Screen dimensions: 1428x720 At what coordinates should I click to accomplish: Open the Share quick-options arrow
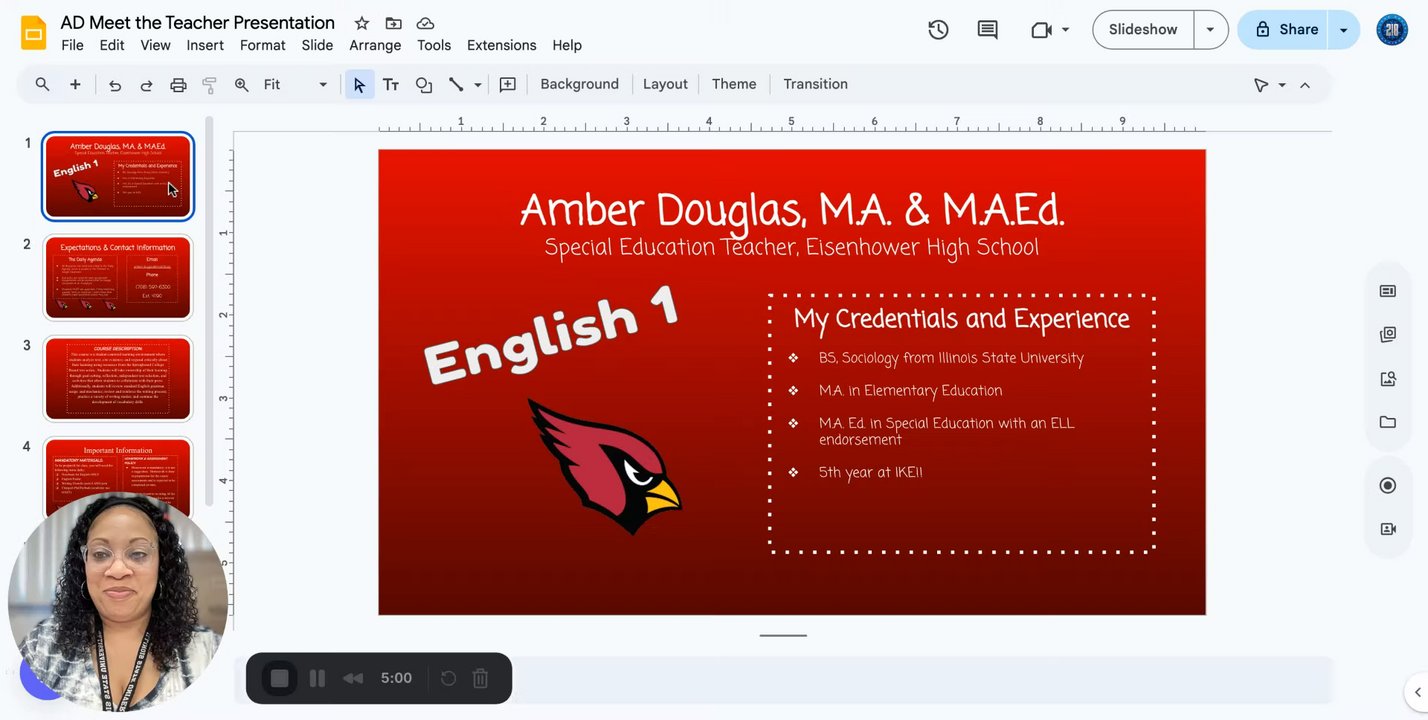click(x=1344, y=30)
